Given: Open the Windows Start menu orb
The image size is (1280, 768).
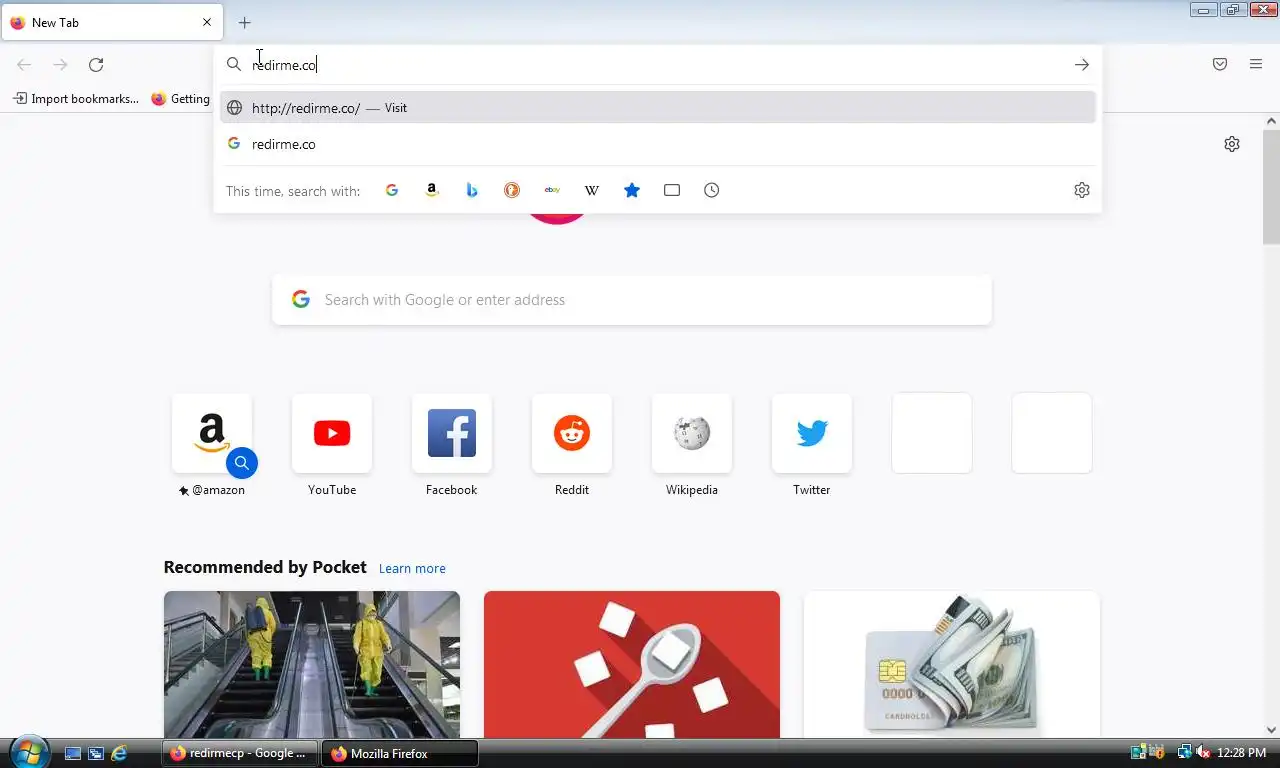Looking at the screenshot, I should point(28,752).
